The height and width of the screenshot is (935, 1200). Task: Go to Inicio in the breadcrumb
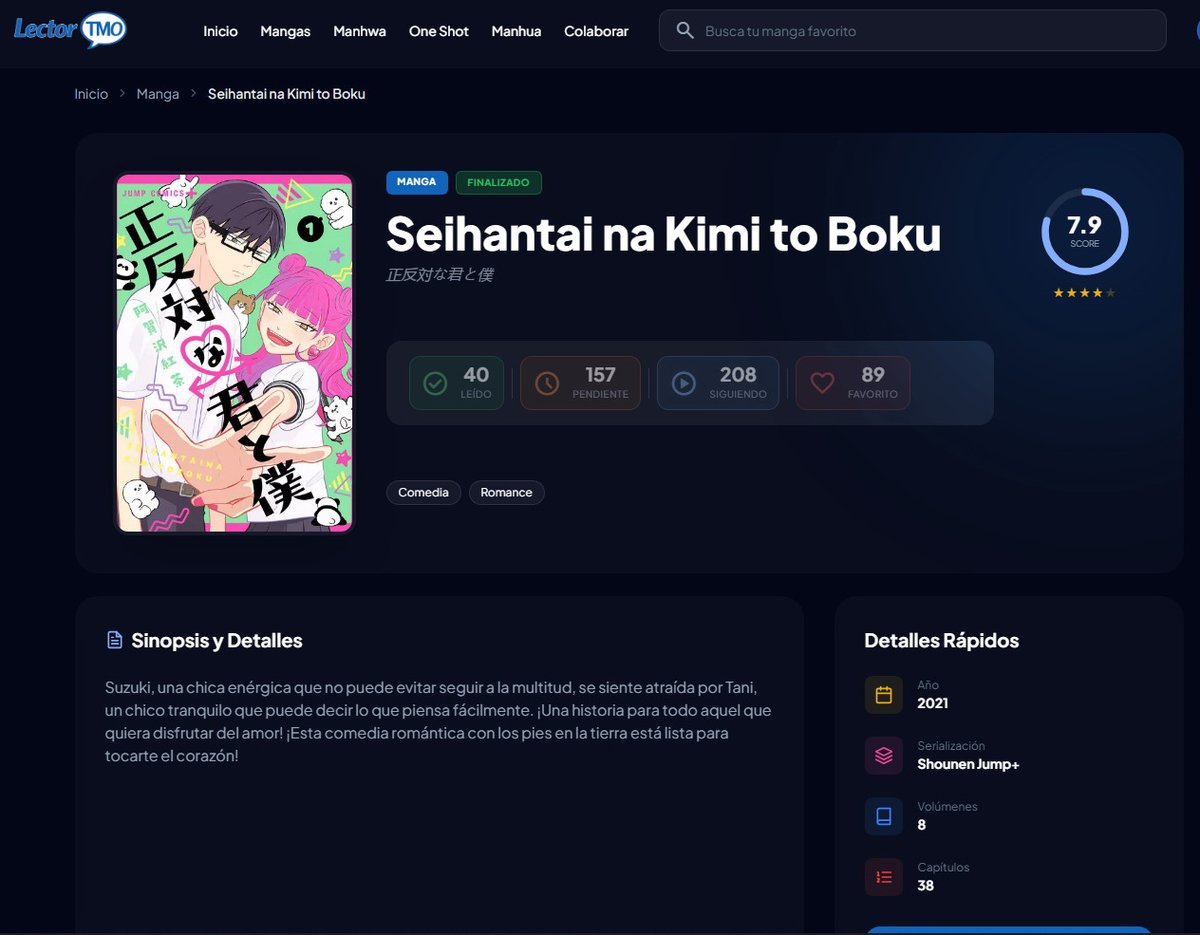point(91,94)
